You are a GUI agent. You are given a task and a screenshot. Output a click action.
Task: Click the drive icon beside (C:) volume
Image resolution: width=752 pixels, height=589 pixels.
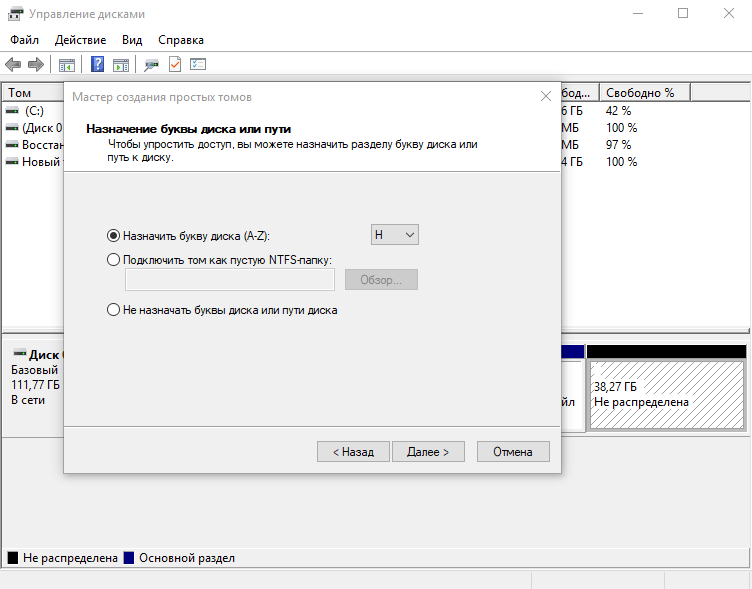pos(12,111)
